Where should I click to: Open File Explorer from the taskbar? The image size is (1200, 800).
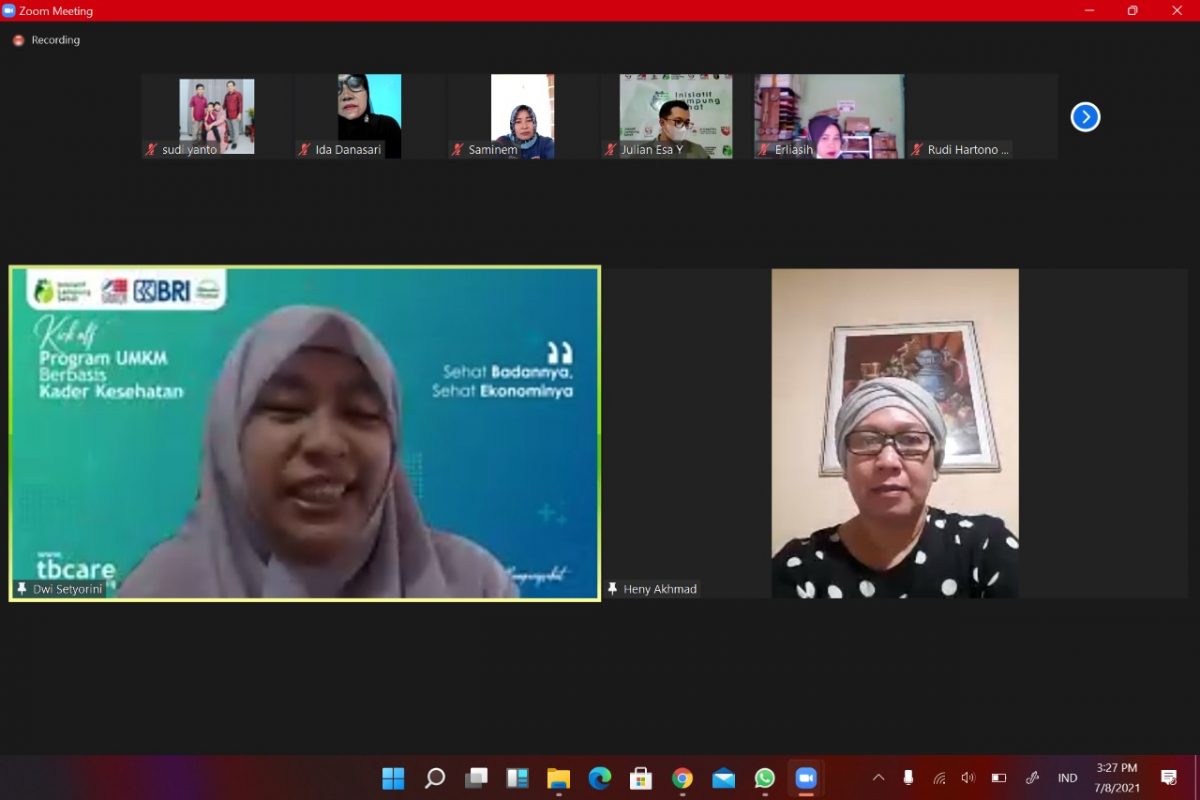[558, 778]
